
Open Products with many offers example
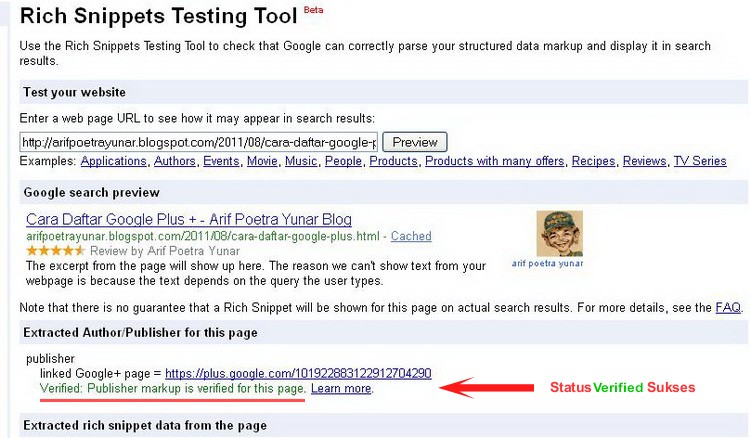495,161
